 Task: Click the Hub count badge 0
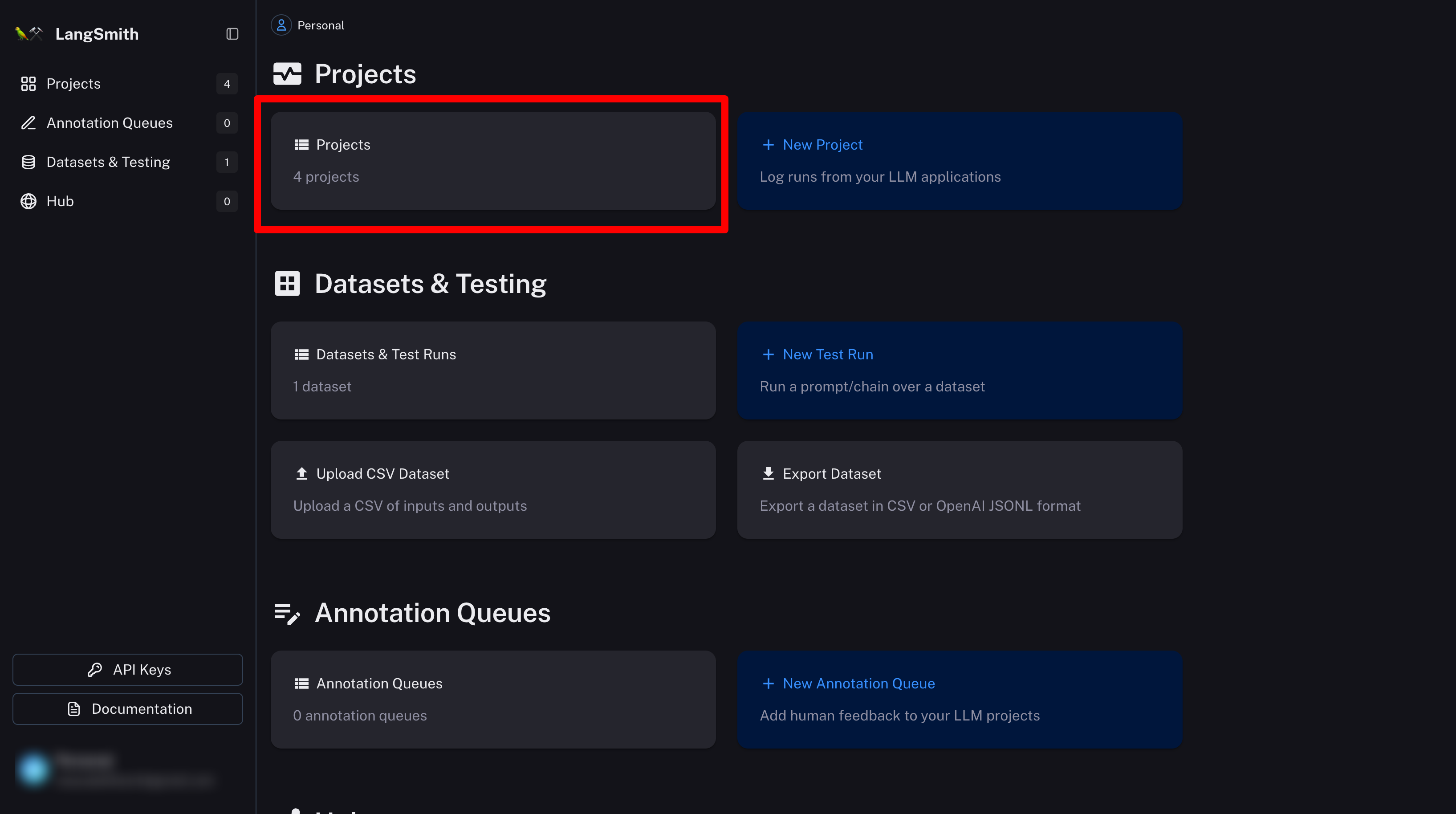(x=227, y=201)
